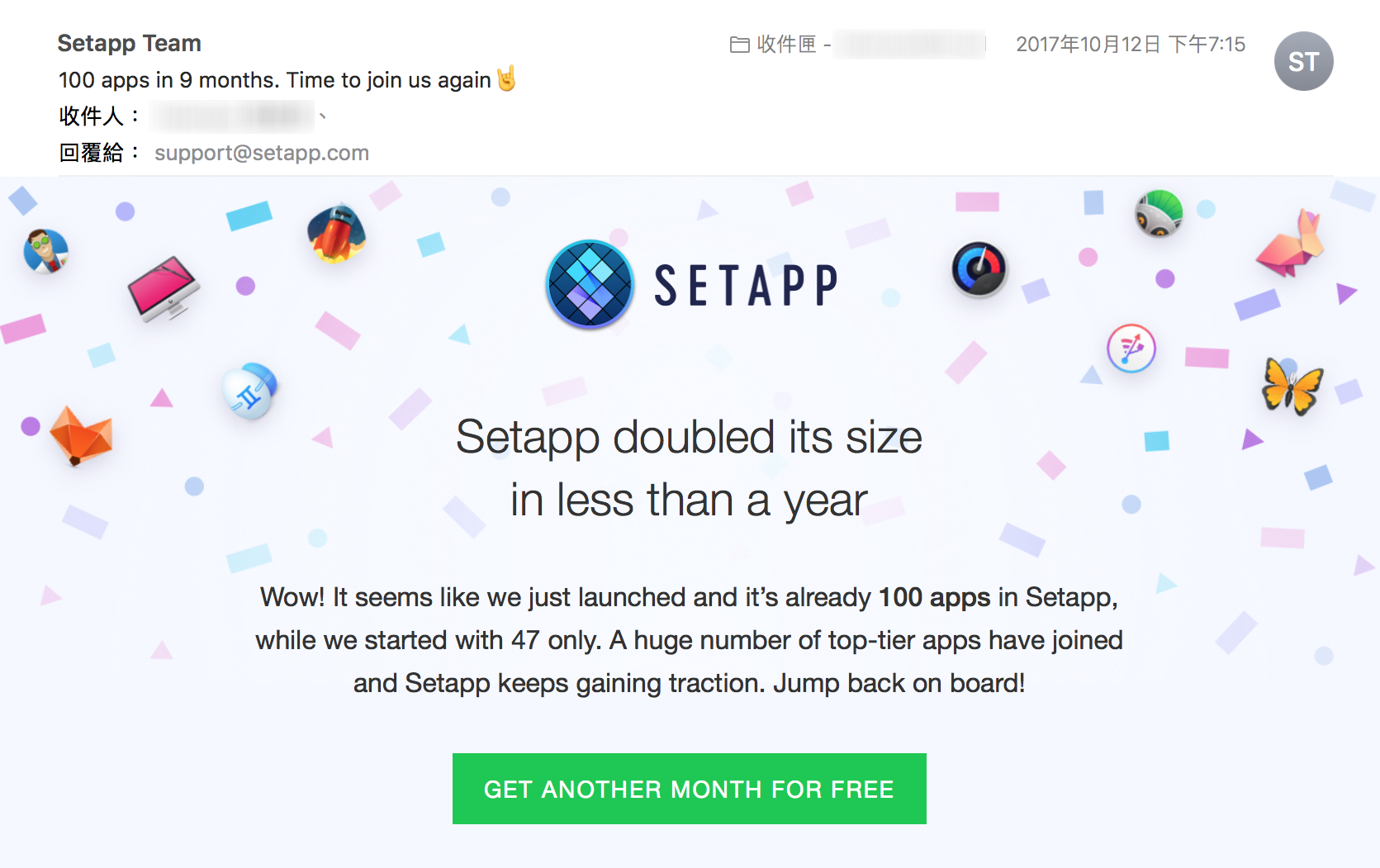Click the green-domed robot app icon
This screenshot has height=868, width=1380.
coord(1159,213)
